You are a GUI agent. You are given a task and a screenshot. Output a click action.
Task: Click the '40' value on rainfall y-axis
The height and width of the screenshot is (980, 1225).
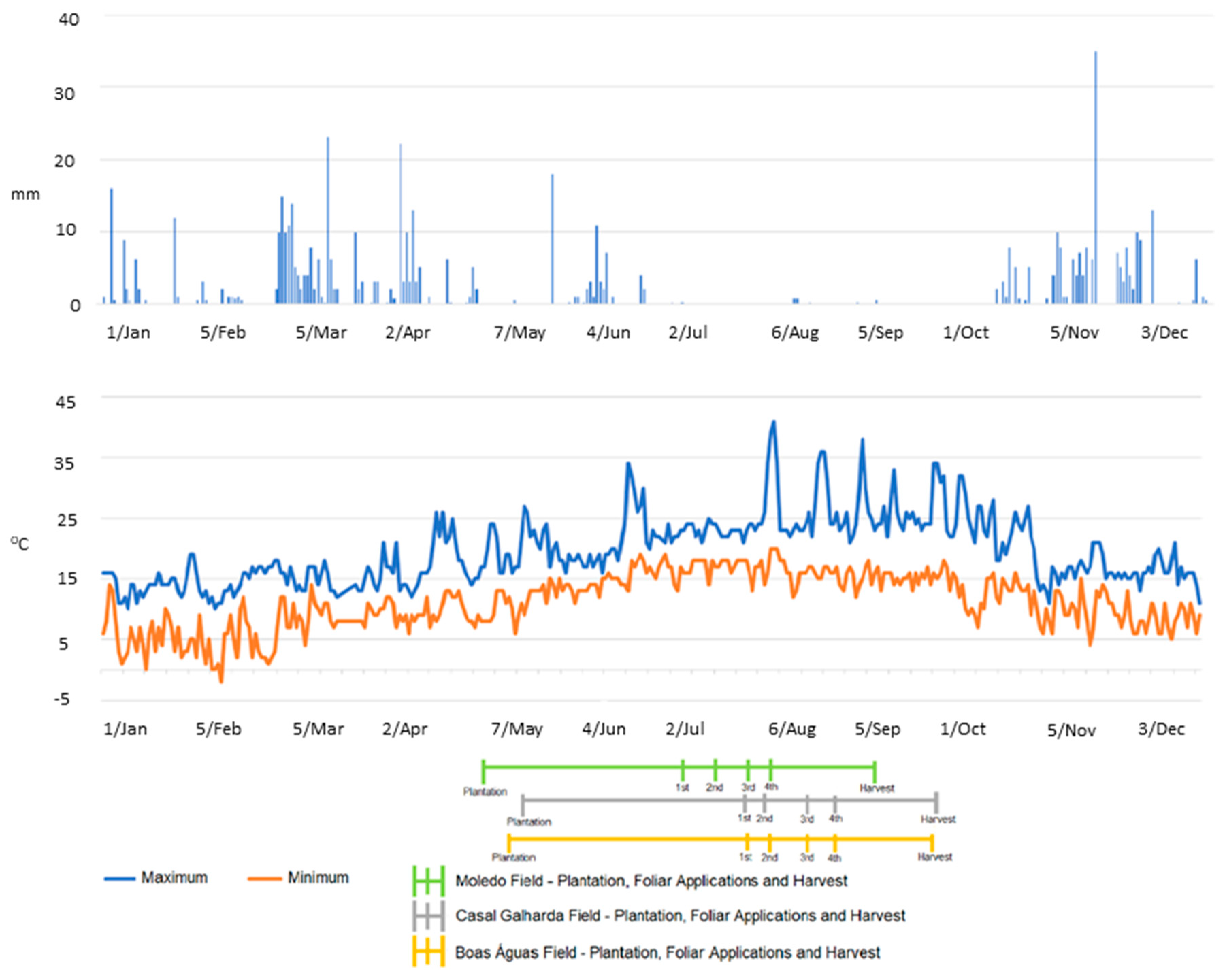click(x=69, y=19)
